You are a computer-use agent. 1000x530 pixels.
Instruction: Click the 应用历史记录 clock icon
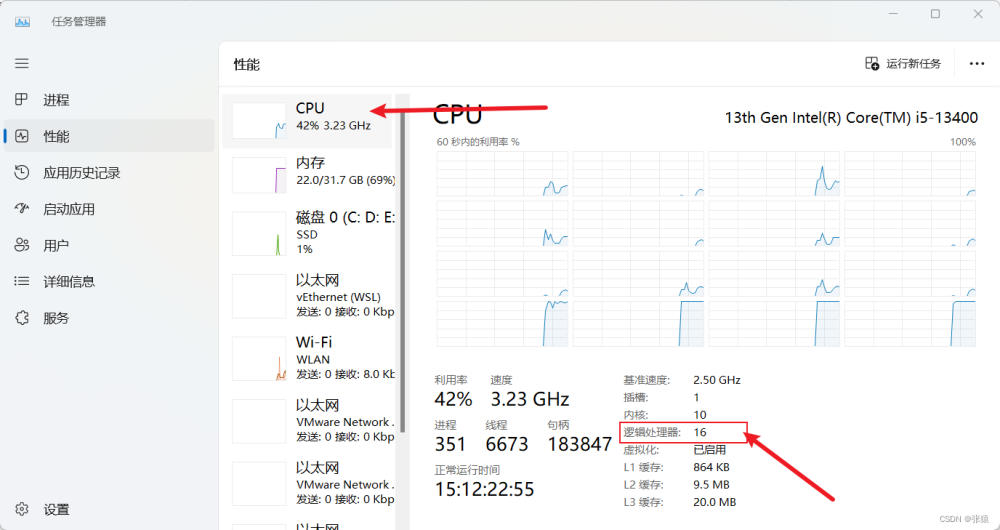(x=22, y=172)
